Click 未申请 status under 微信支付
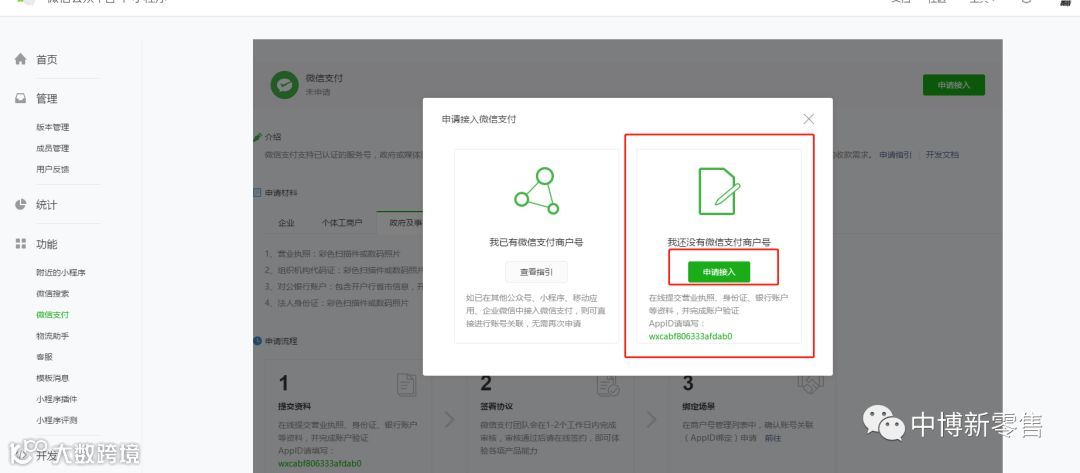Screen dimensions: 1080x473 [318, 92]
